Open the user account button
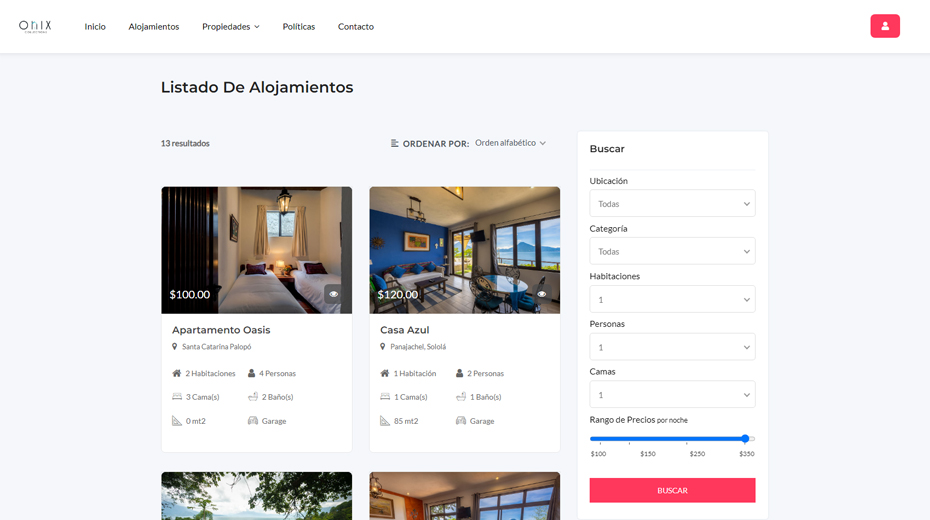 885,26
